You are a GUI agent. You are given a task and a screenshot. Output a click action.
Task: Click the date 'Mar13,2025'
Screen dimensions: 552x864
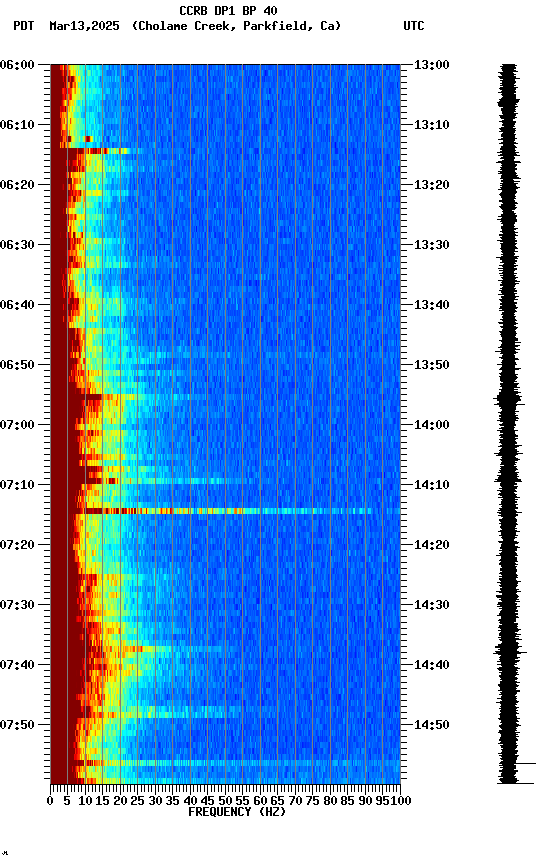pyautogui.click(x=84, y=26)
